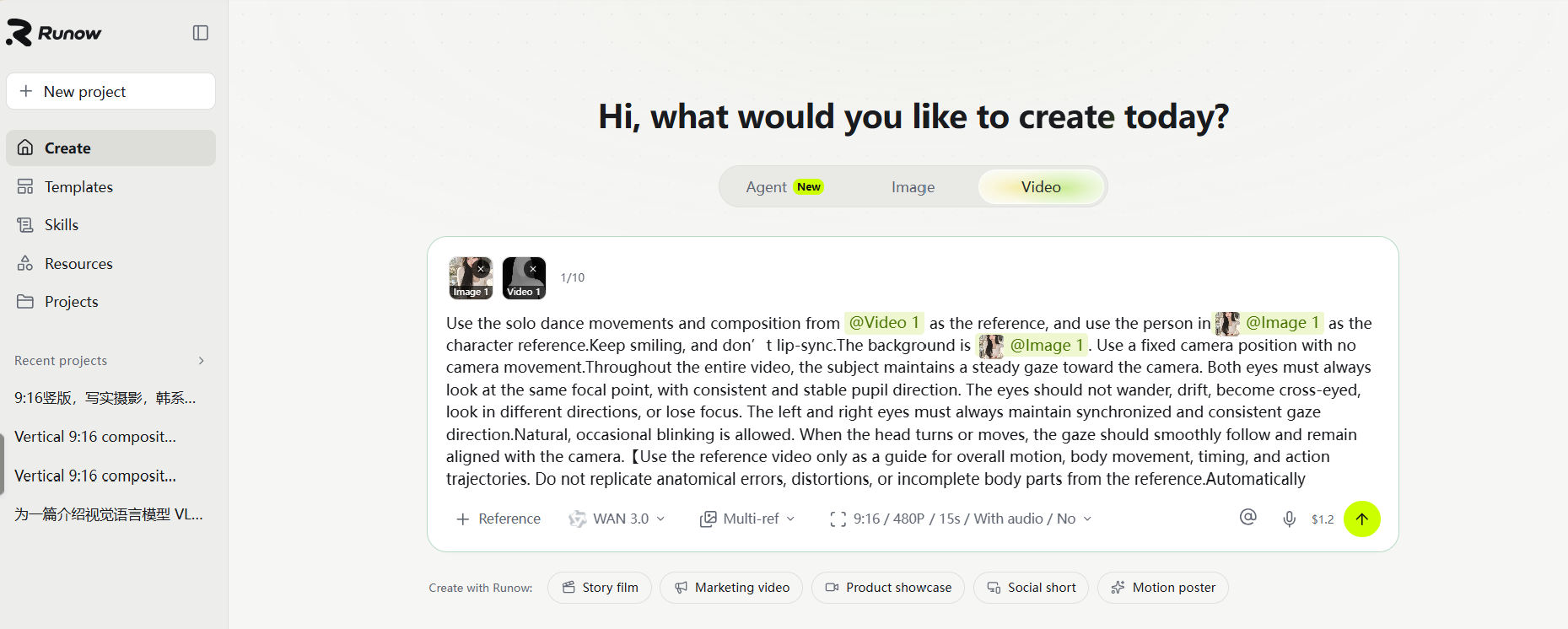Image resolution: width=1568 pixels, height=629 pixels.
Task: Collapse the sidebar panel icon
Action: (x=201, y=33)
